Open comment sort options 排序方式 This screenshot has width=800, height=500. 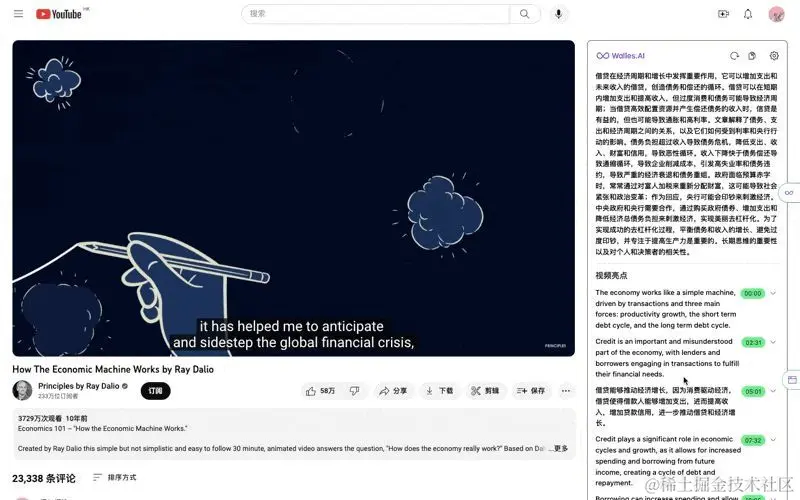point(115,478)
